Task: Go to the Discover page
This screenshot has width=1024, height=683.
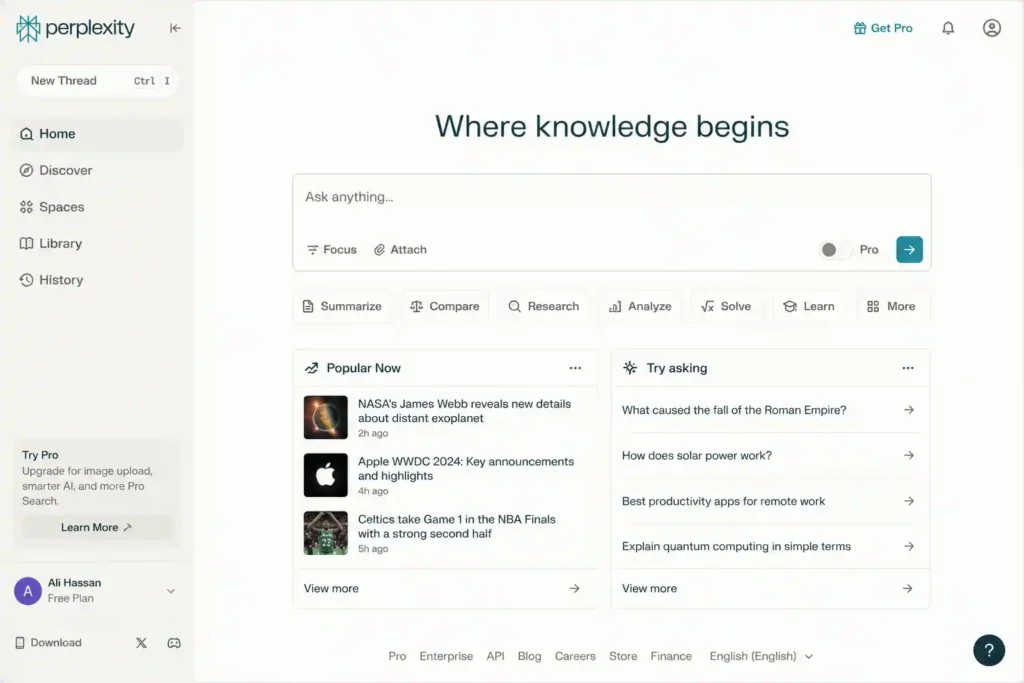Action: pyautogui.click(x=56, y=170)
